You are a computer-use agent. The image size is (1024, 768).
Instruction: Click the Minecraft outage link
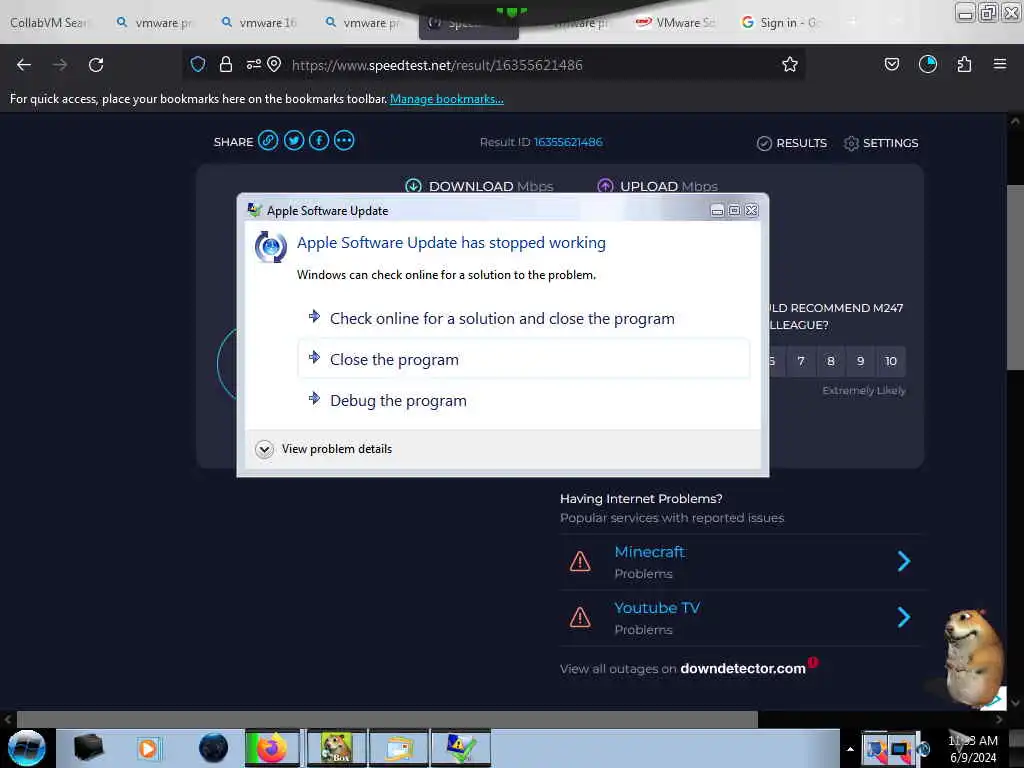coord(649,552)
